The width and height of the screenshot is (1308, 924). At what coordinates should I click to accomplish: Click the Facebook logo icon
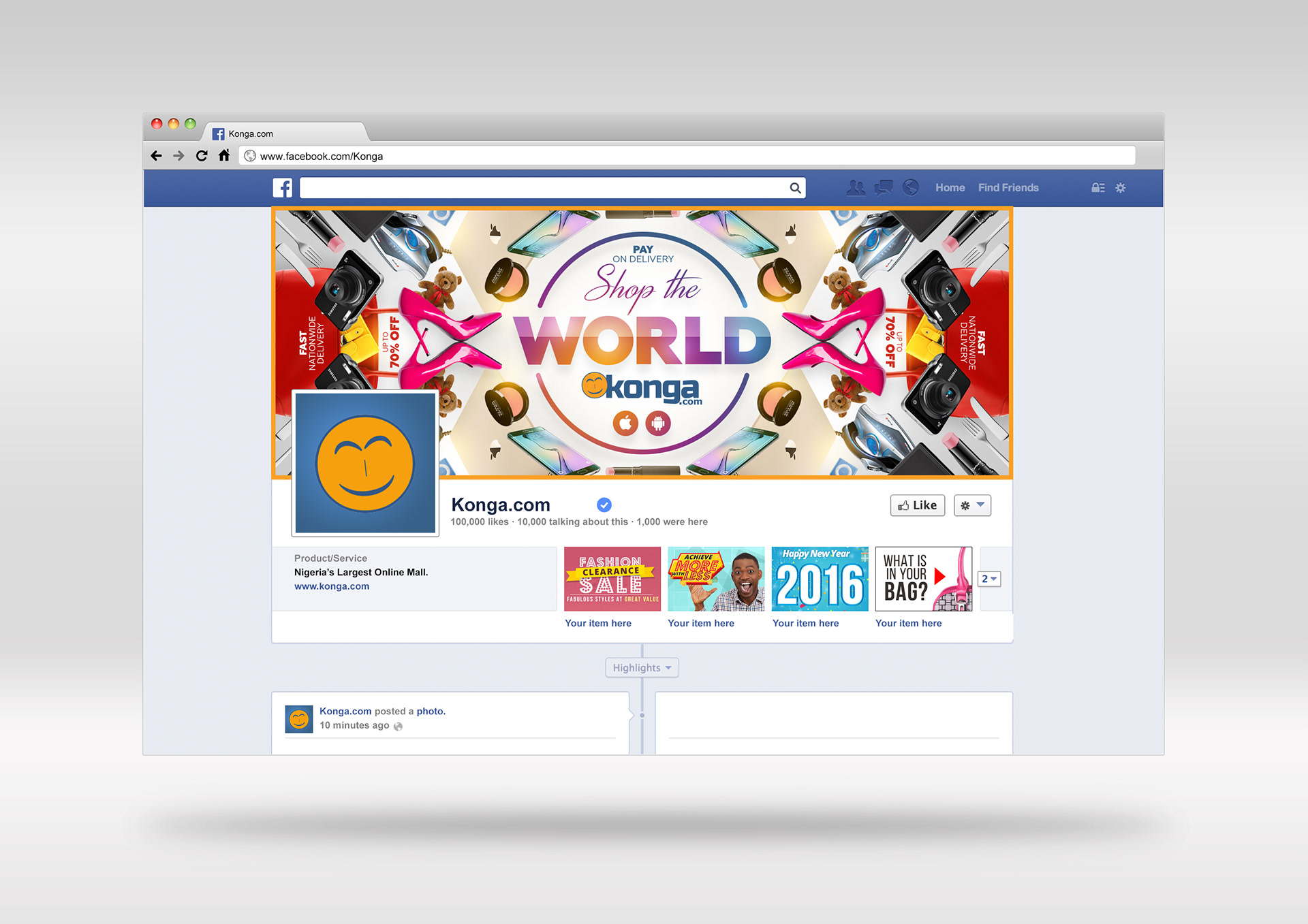click(x=282, y=188)
